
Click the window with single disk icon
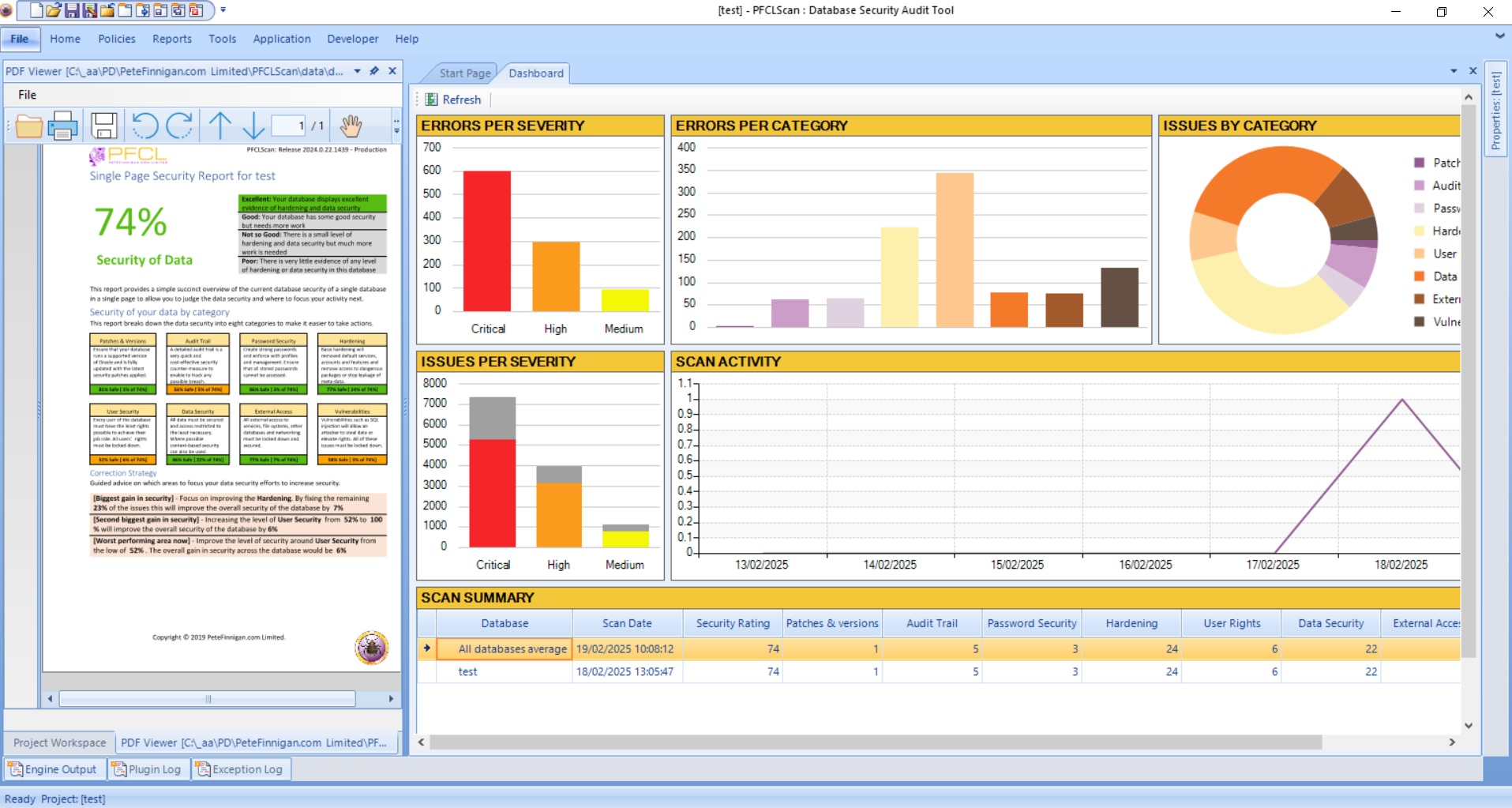tap(159, 10)
